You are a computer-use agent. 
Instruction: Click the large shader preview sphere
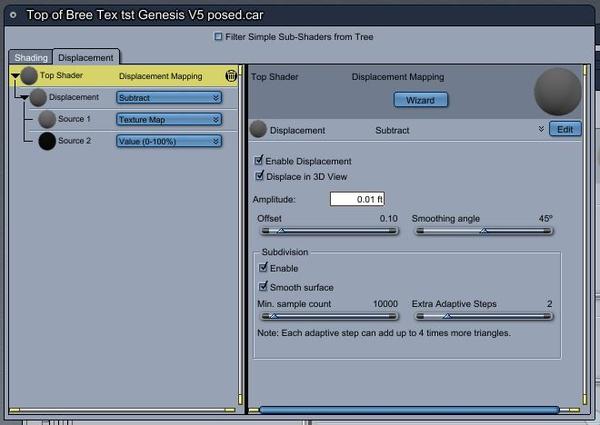click(x=558, y=91)
